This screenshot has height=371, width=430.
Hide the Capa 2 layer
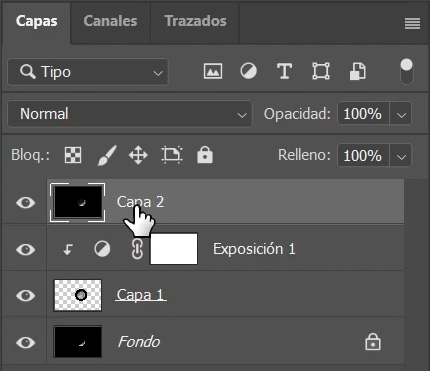25,202
